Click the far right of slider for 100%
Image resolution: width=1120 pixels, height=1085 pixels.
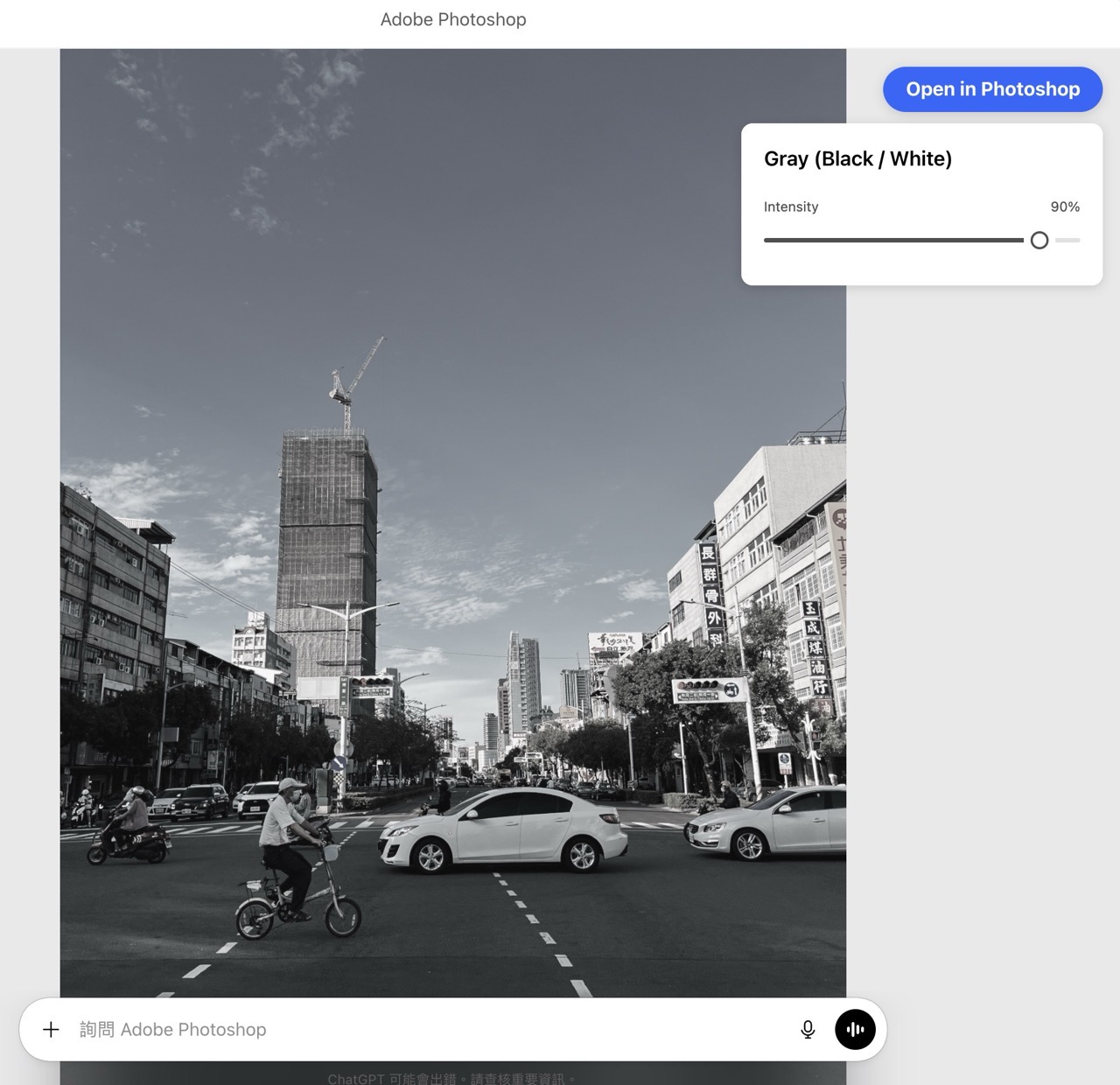1078,240
